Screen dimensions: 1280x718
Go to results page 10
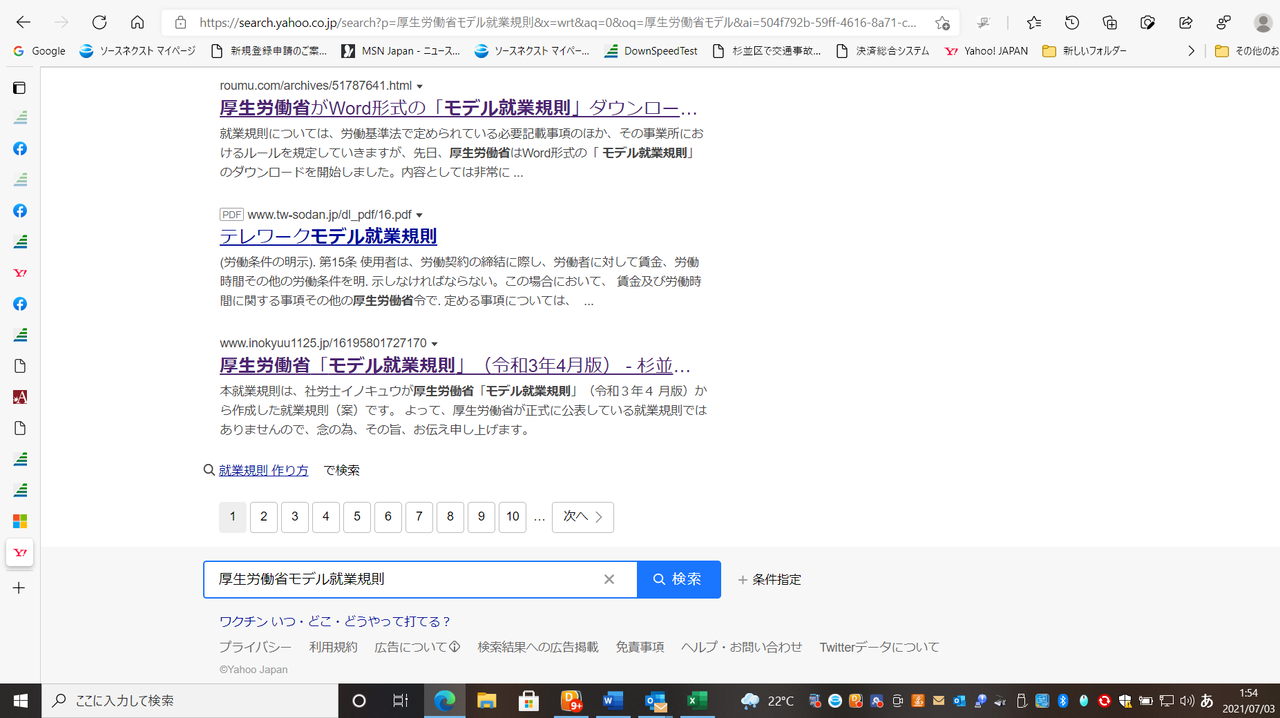512,517
